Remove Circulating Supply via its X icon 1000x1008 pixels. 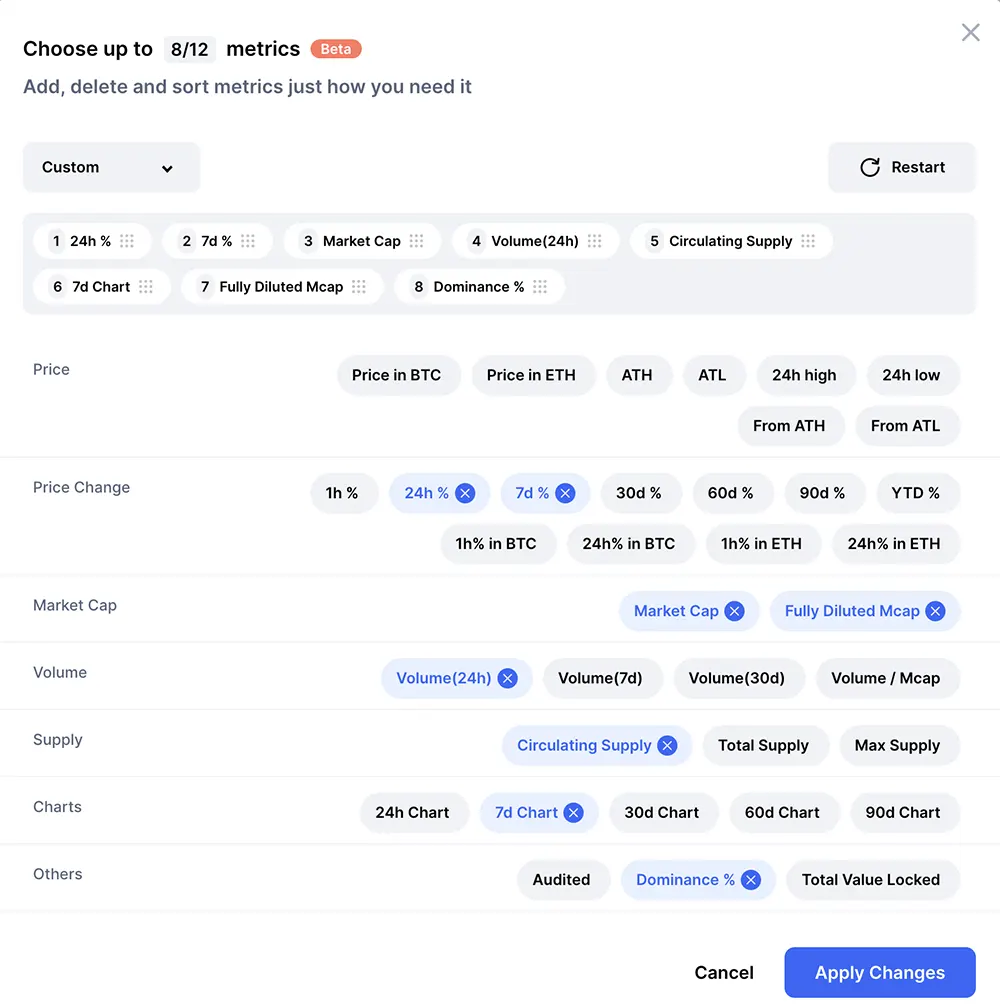[667, 745]
